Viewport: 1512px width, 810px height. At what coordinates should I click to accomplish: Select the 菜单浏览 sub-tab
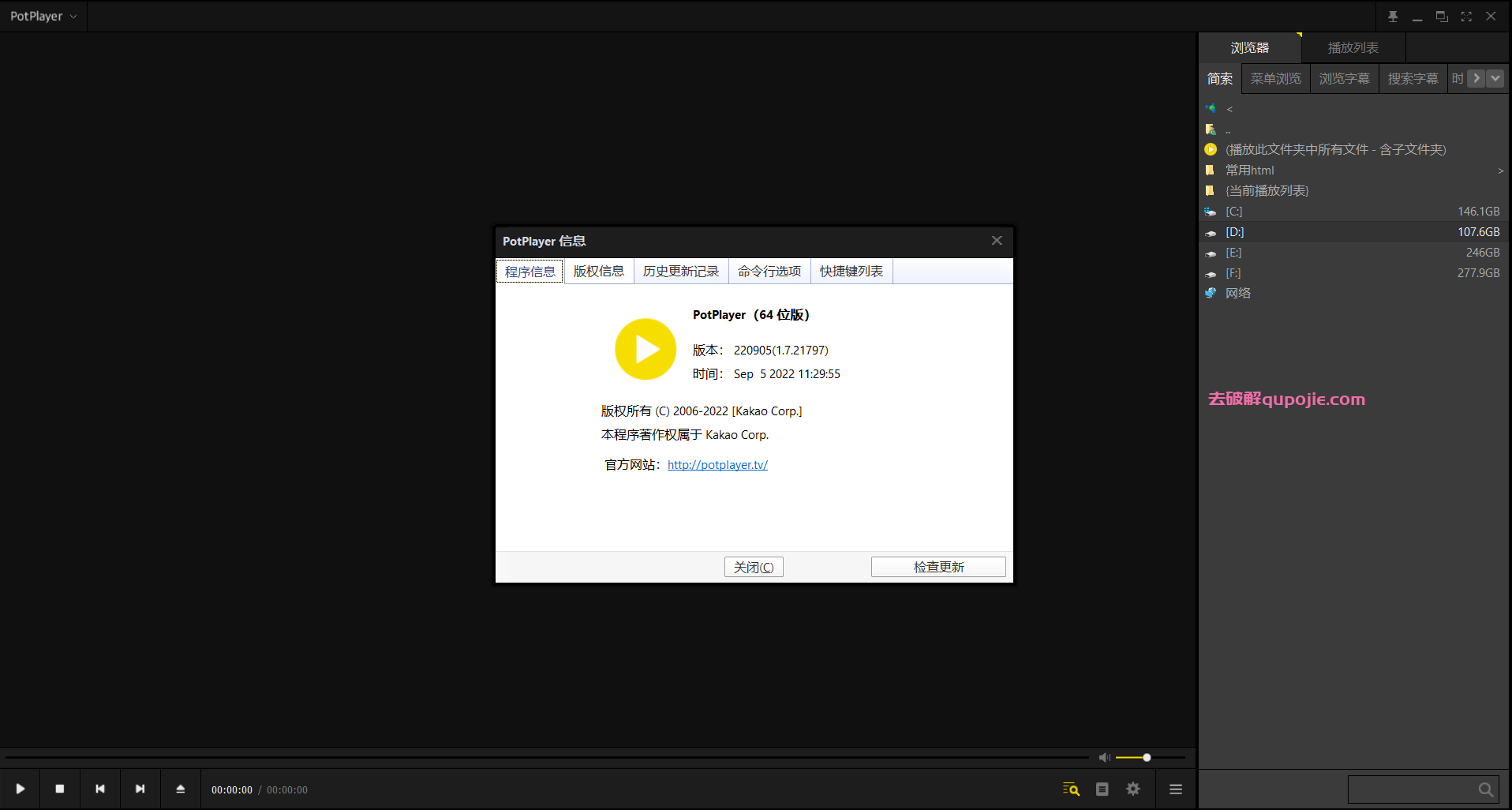pyautogui.click(x=1276, y=79)
